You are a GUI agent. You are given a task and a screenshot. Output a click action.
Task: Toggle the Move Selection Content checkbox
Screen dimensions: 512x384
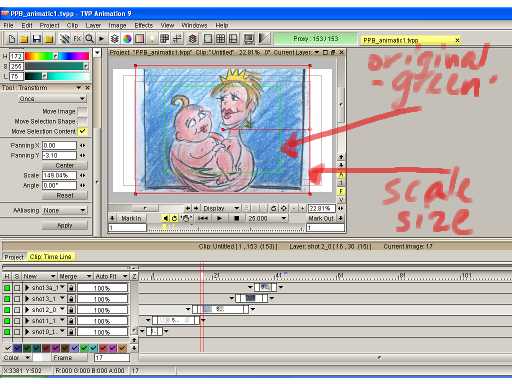point(82,131)
